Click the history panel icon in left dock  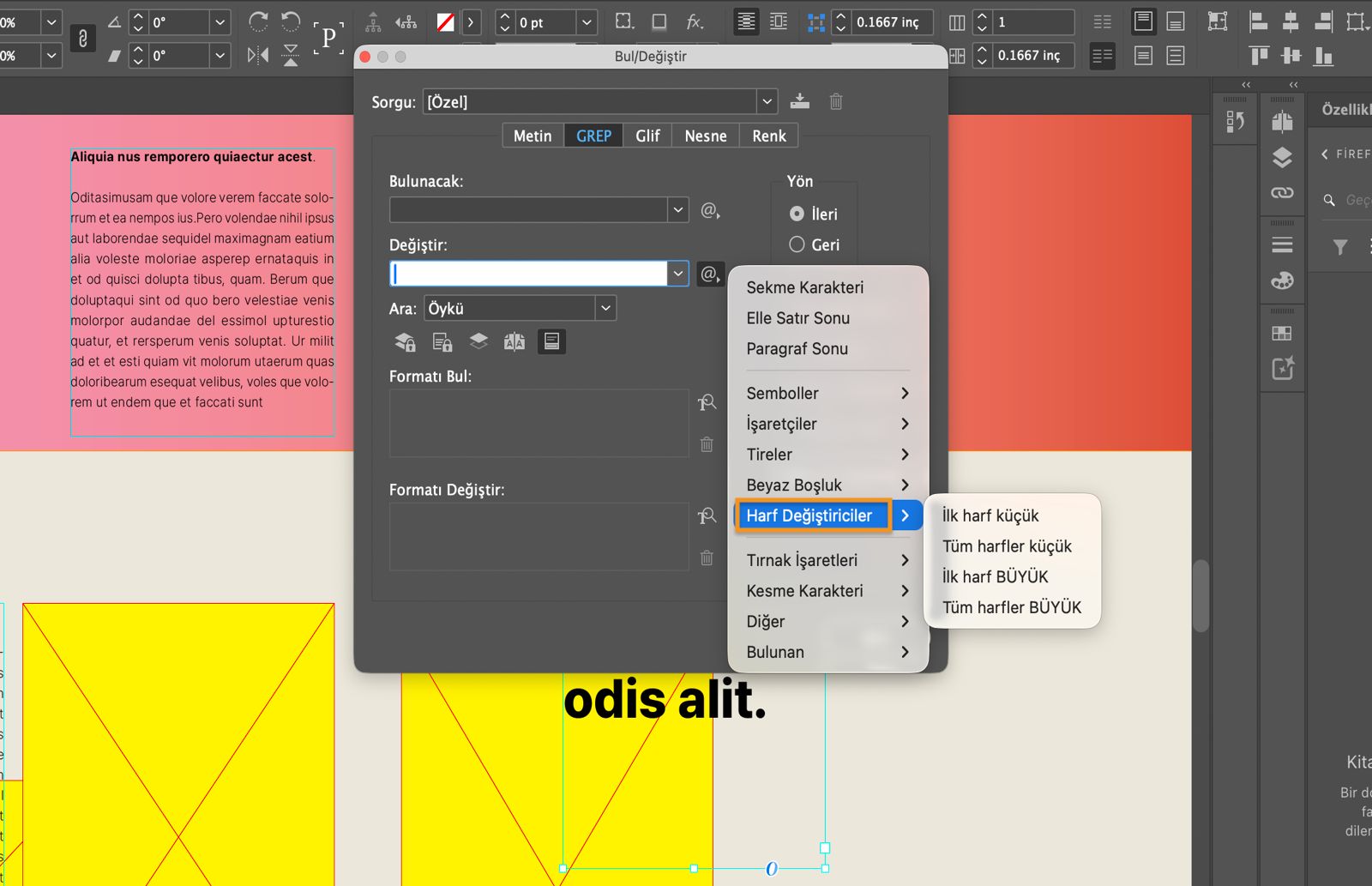pyautogui.click(x=1236, y=122)
